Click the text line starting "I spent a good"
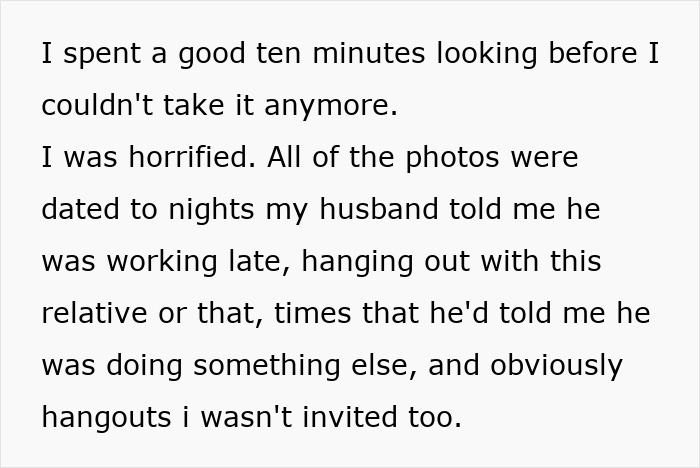 point(350,54)
